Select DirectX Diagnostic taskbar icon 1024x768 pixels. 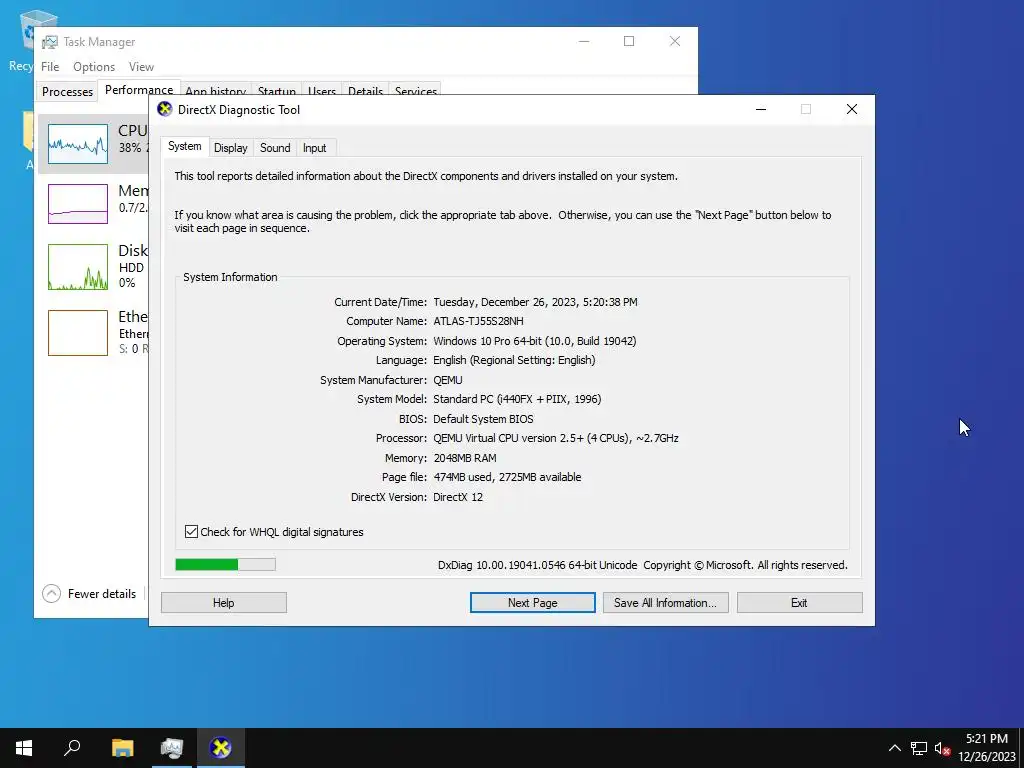tap(221, 748)
